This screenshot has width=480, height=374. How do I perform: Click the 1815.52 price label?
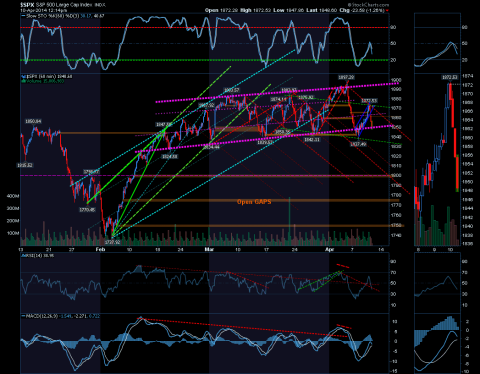[x=25, y=165]
